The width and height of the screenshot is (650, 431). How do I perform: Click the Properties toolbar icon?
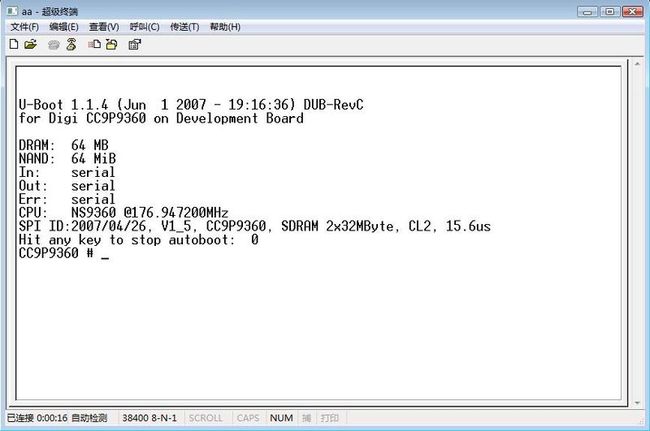click(134, 44)
